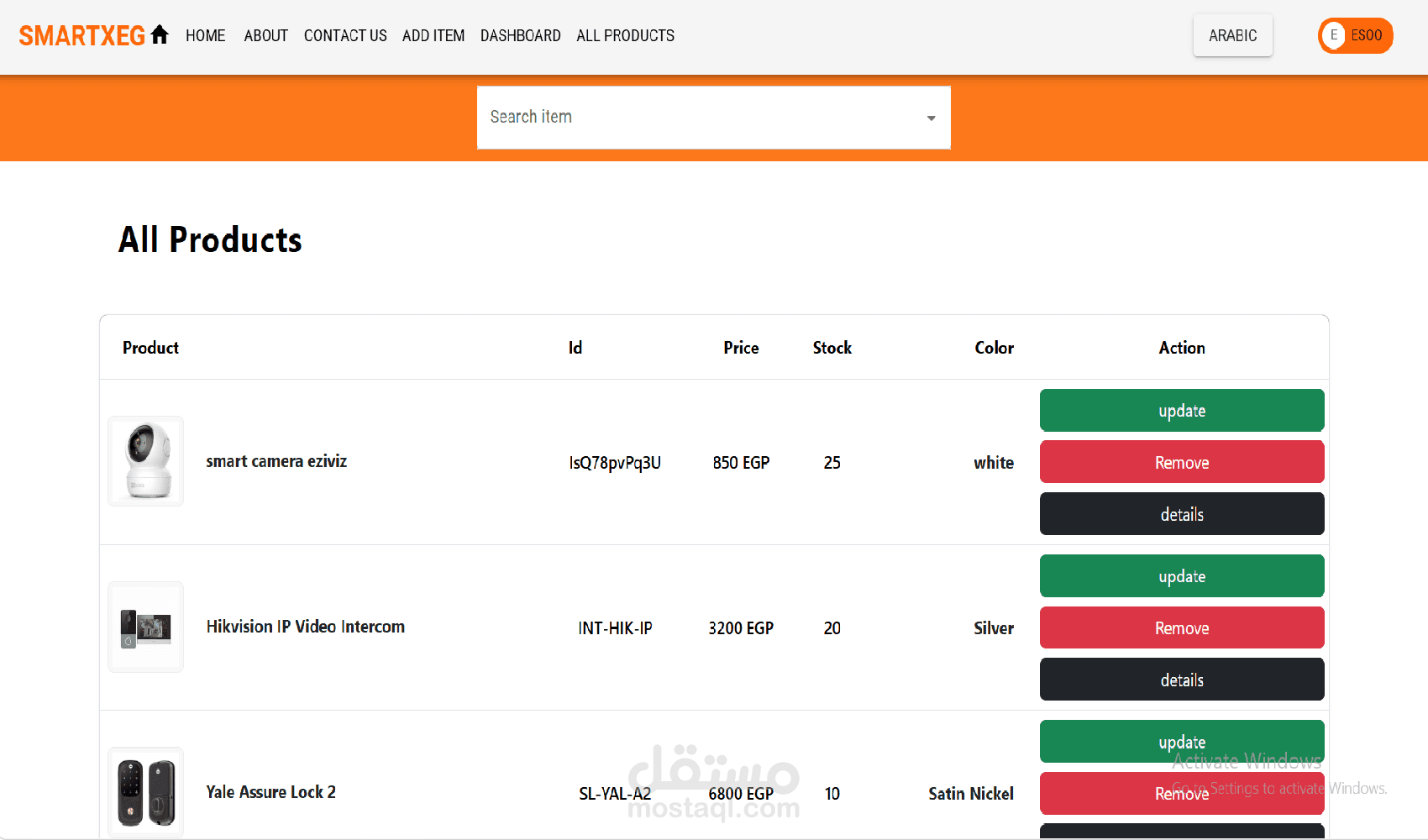Open the Yale Assure Lock 2 thumbnail
The image size is (1428, 840).
pyautogui.click(x=146, y=792)
